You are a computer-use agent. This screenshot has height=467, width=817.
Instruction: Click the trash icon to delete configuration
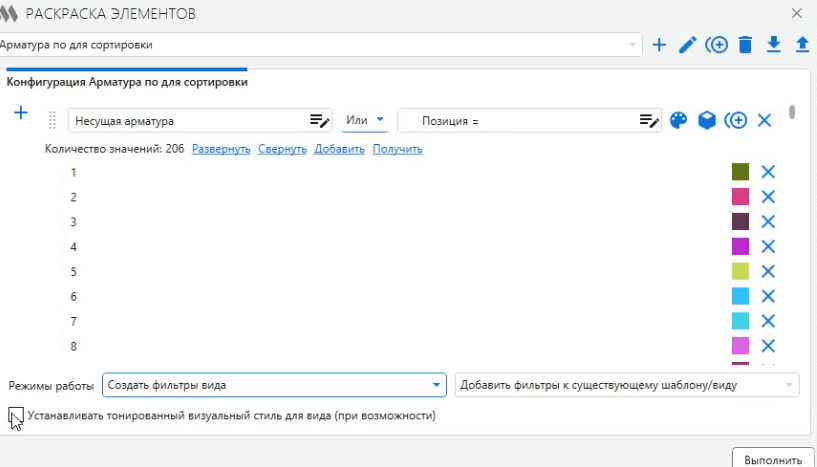(745, 45)
